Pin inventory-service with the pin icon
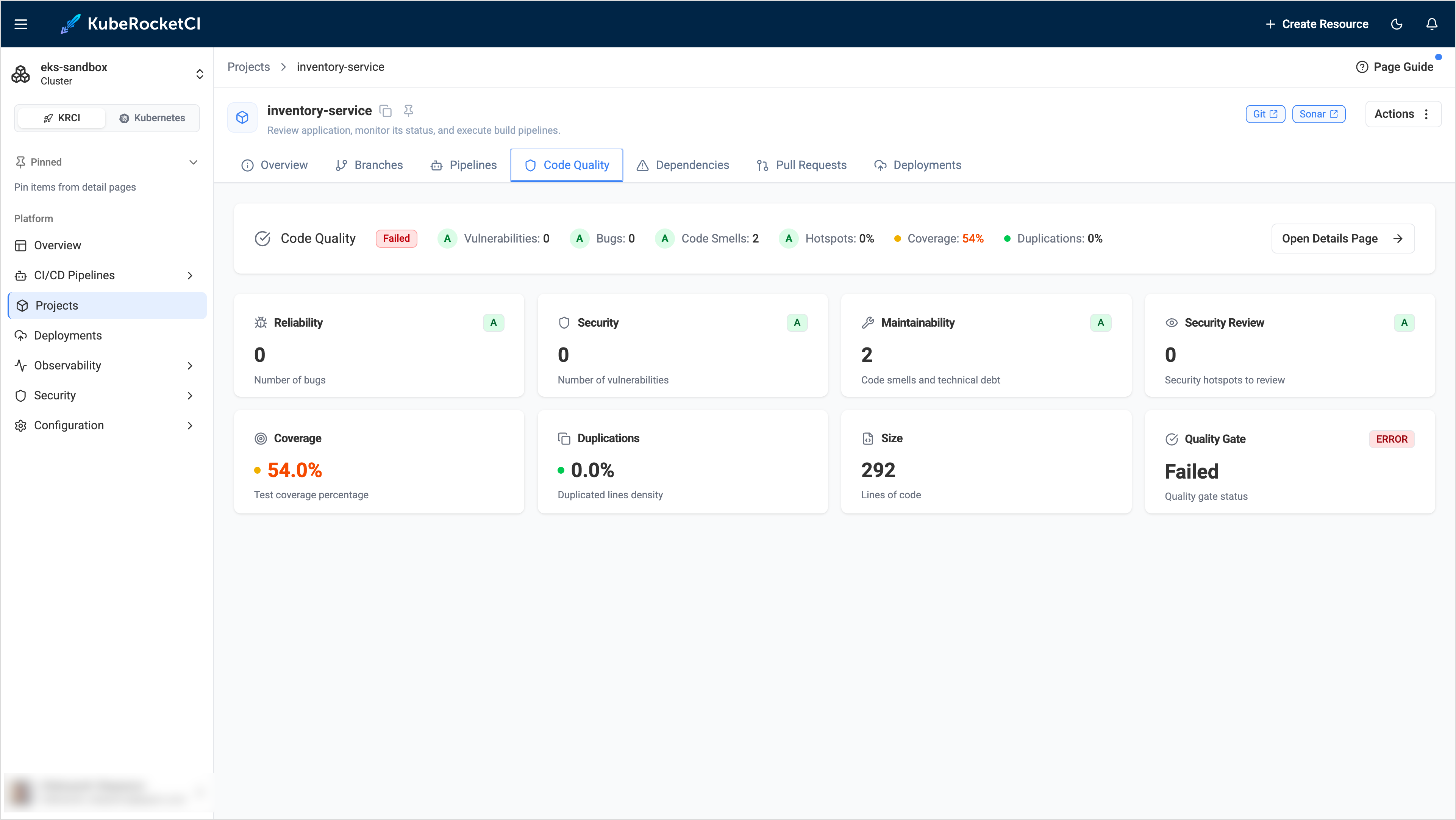1456x820 pixels. [409, 111]
